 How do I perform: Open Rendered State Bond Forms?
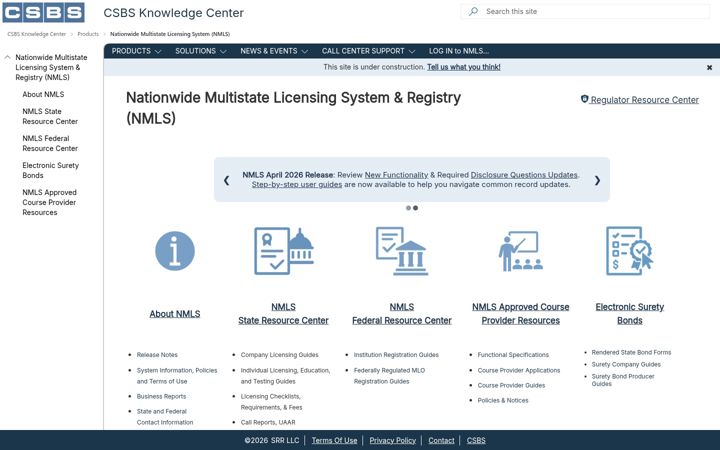[x=631, y=352]
